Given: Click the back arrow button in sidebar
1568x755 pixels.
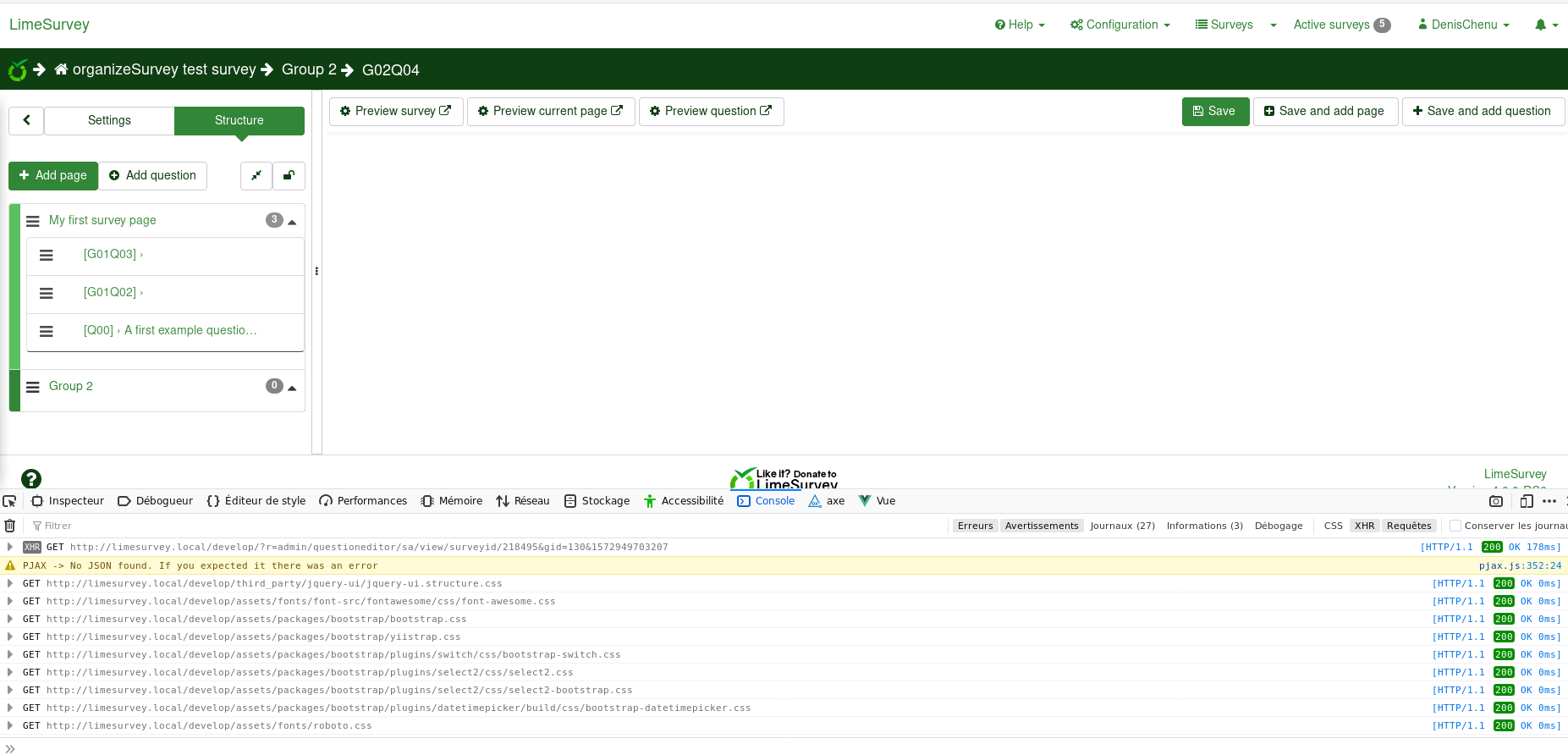Looking at the screenshot, I should pos(26,120).
